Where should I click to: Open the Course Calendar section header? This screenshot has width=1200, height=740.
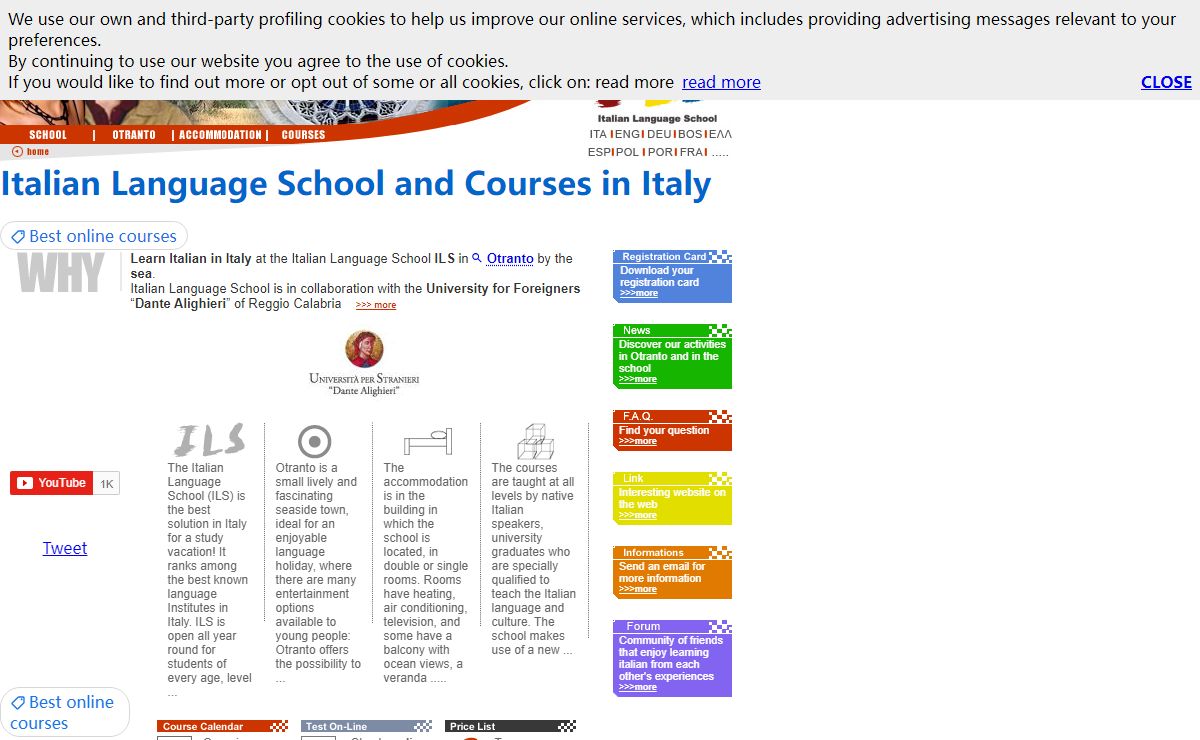coord(222,726)
